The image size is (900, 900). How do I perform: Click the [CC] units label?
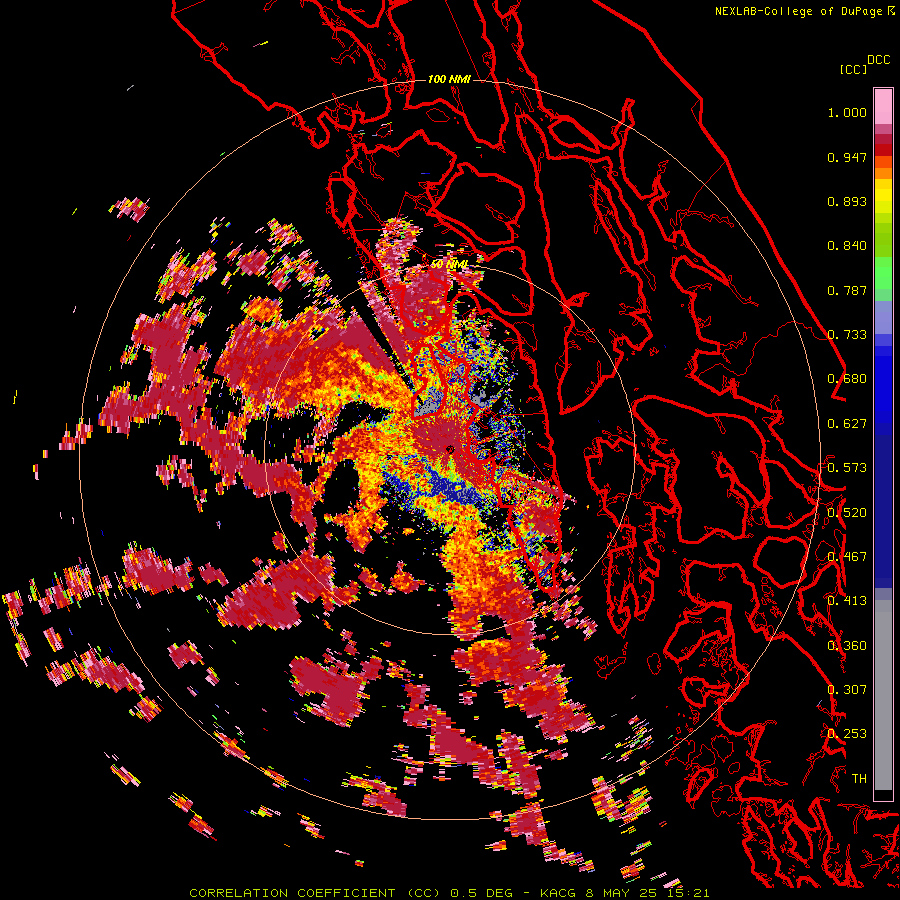[853, 69]
